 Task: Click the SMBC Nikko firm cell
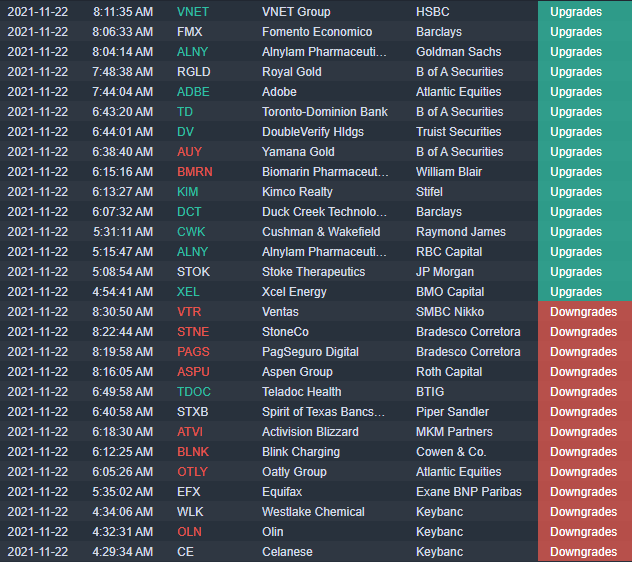point(449,312)
